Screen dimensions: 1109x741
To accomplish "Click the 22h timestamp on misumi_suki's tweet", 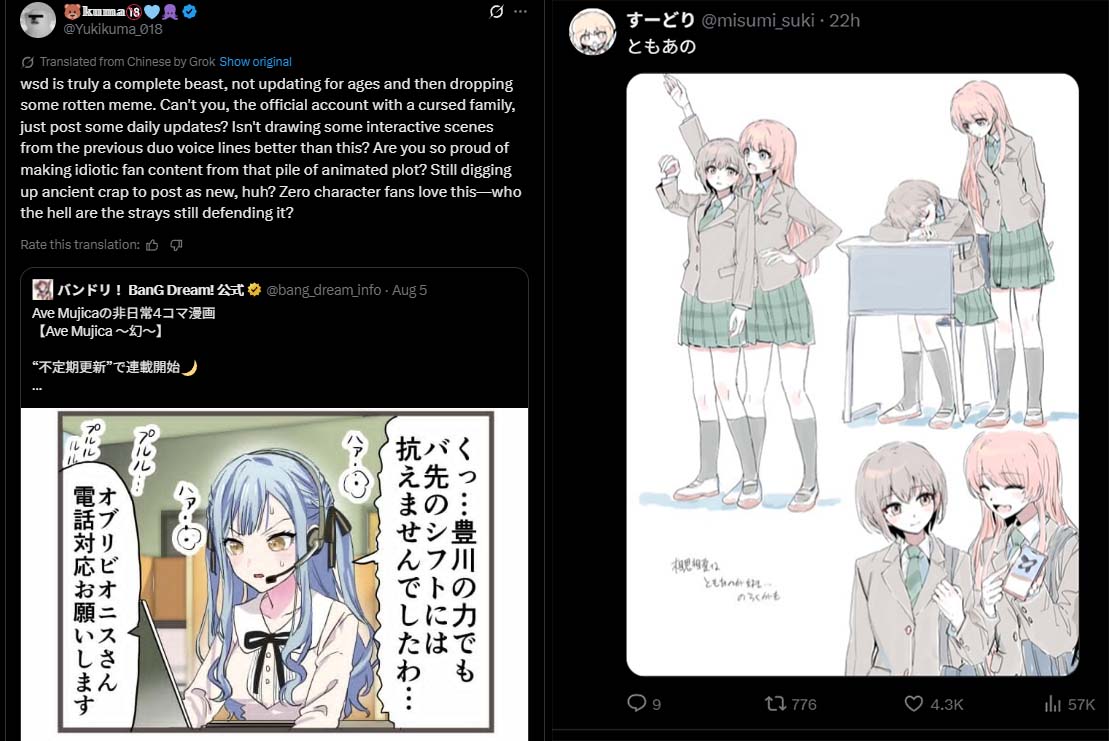I will tap(844, 21).
